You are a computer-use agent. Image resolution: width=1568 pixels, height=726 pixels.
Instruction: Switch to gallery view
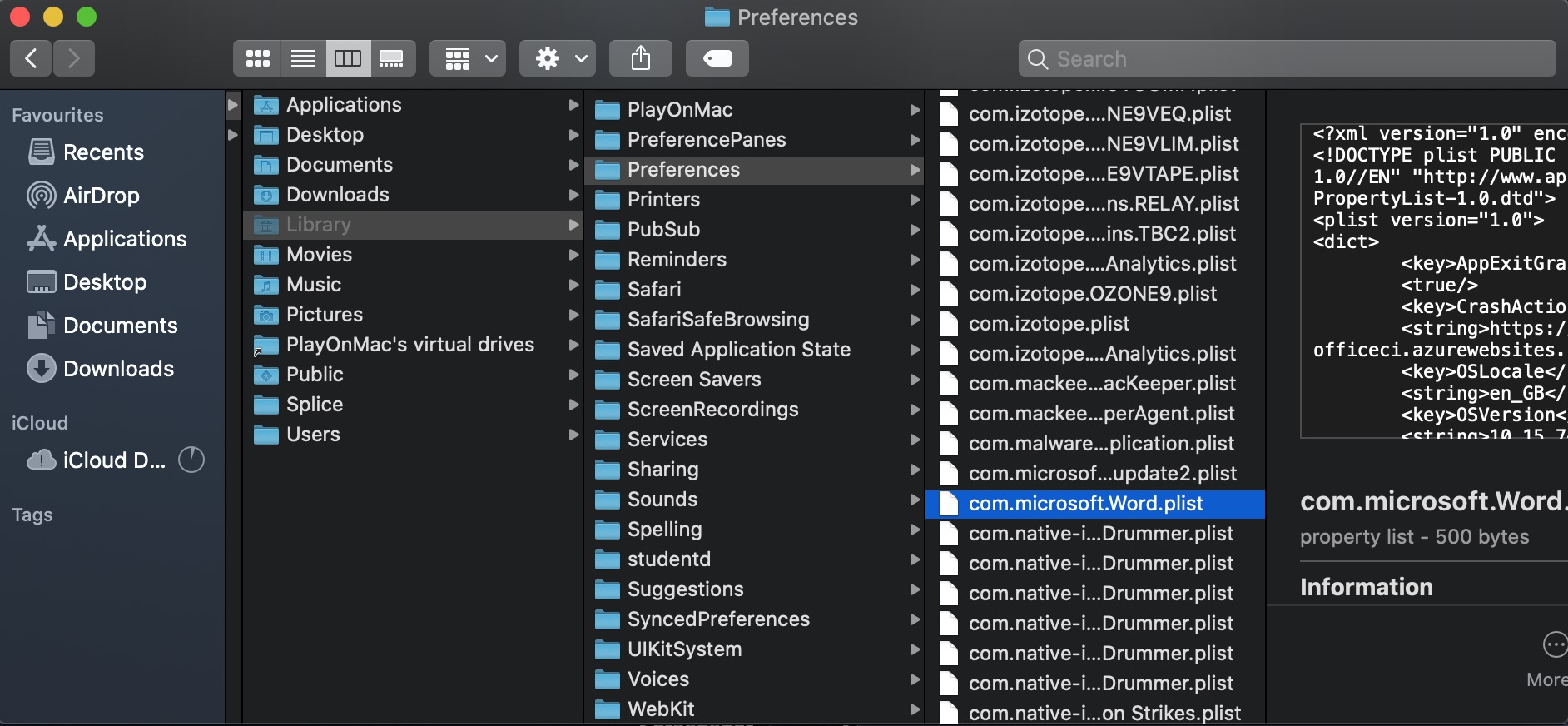coord(392,58)
